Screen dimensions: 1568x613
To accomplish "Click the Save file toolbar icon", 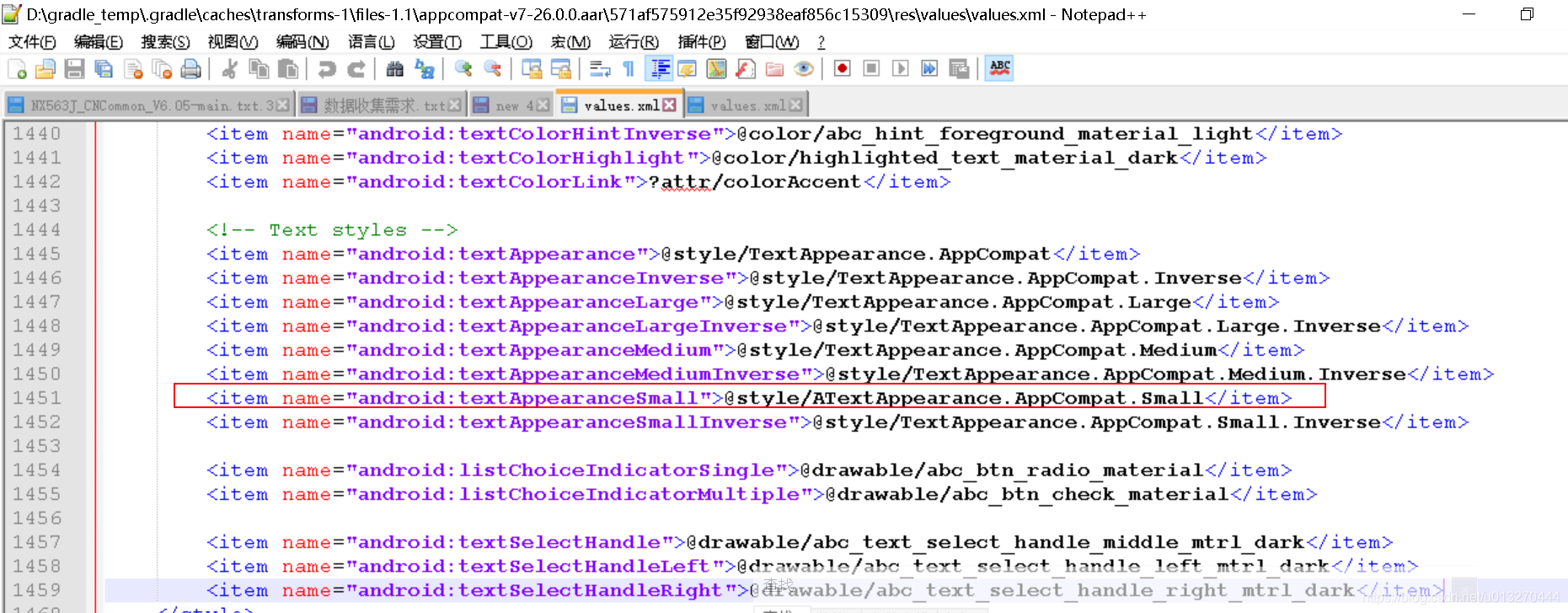I will 74,69.
